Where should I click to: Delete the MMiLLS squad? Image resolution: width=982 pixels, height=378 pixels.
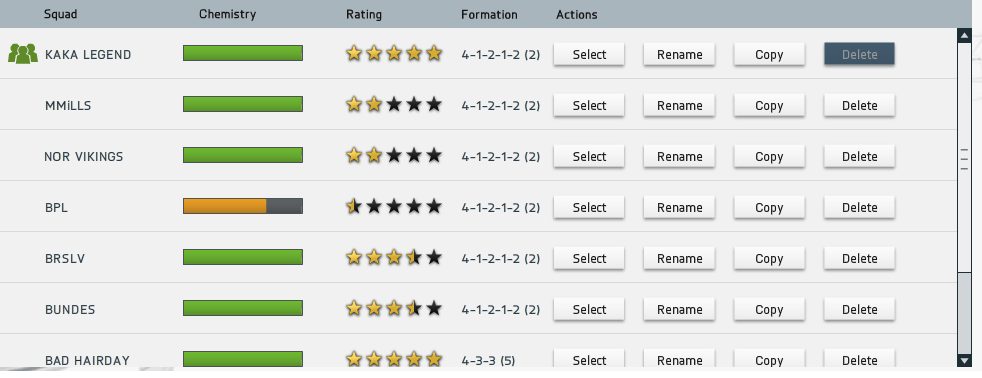(x=859, y=105)
